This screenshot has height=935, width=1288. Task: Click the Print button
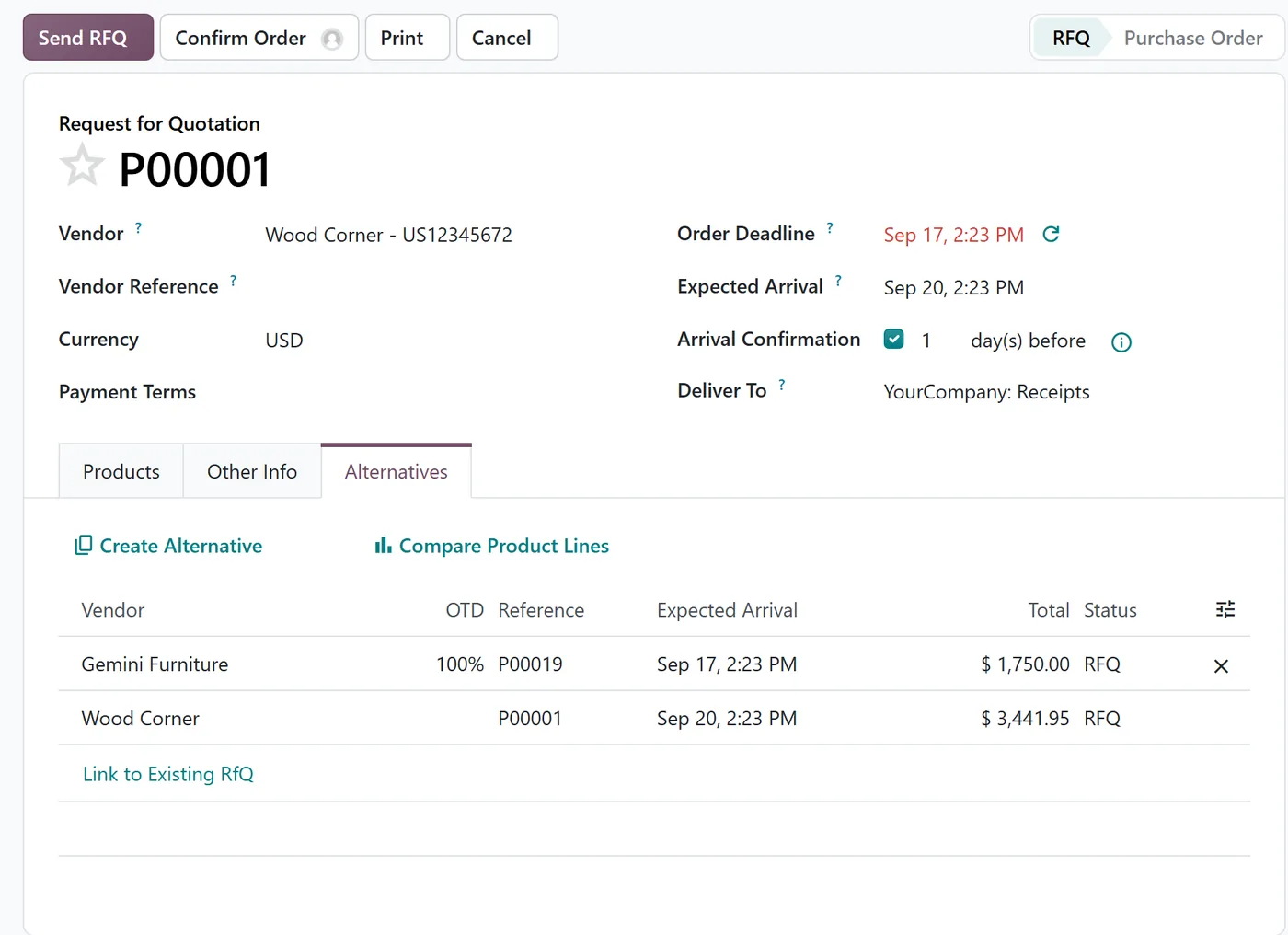pos(408,37)
